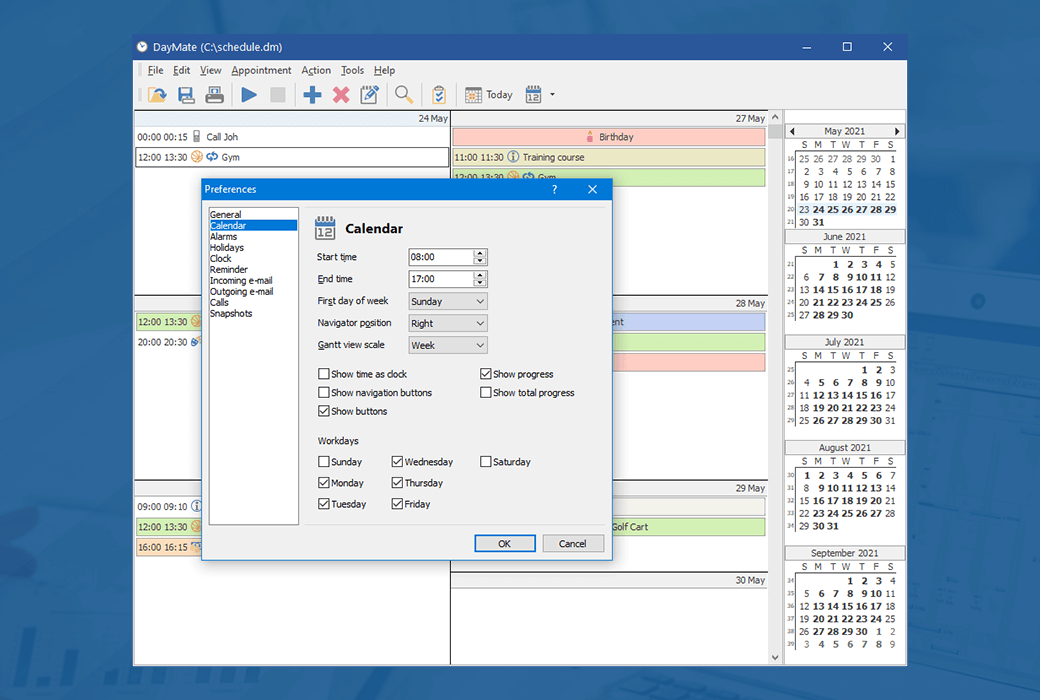
Task: Uncheck Show progress
Action: [x=486, y=374]
